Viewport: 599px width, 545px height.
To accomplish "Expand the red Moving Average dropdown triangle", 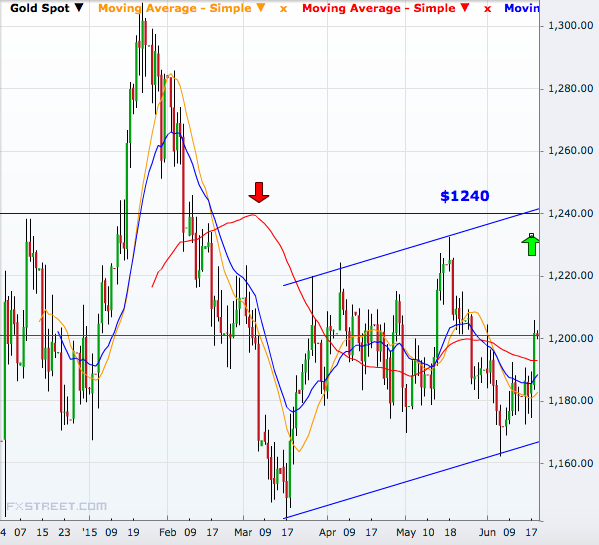I will coord(465,8).
